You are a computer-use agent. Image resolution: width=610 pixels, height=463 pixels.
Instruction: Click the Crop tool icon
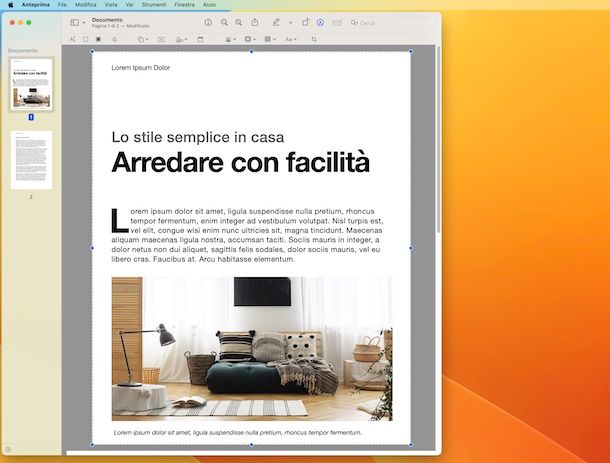tap(314, 39)
